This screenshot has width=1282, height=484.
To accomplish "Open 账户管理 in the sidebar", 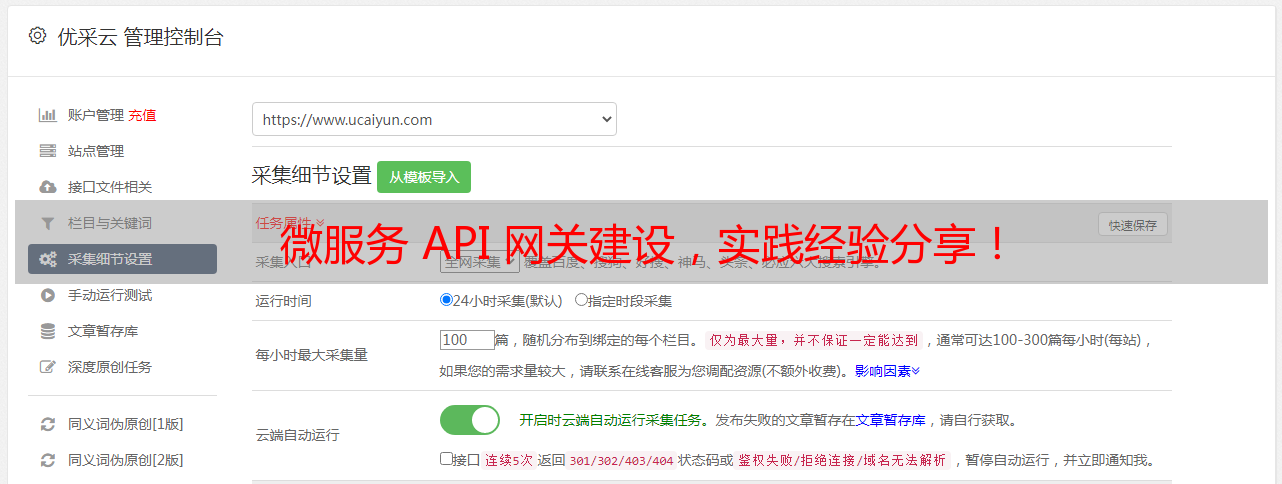I will (x=96, y=115).
